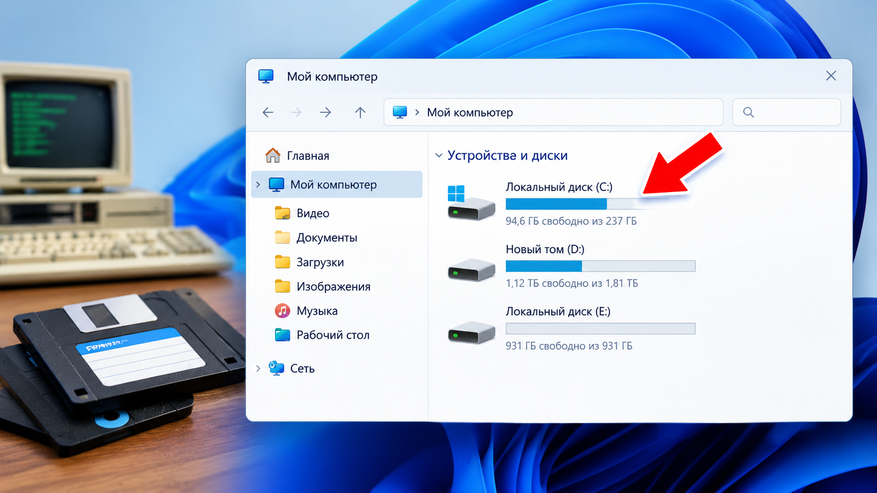Click the Сеть network icon
Viewport: 877px width, 493px height.
(x=276, y=368)
